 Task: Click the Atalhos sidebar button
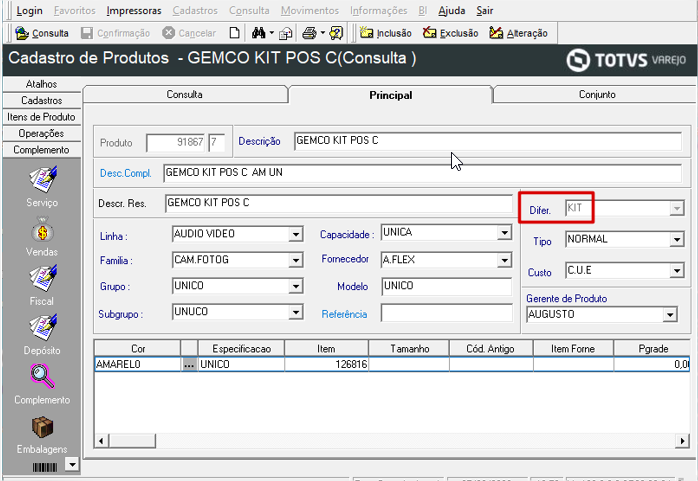point(41,84)
